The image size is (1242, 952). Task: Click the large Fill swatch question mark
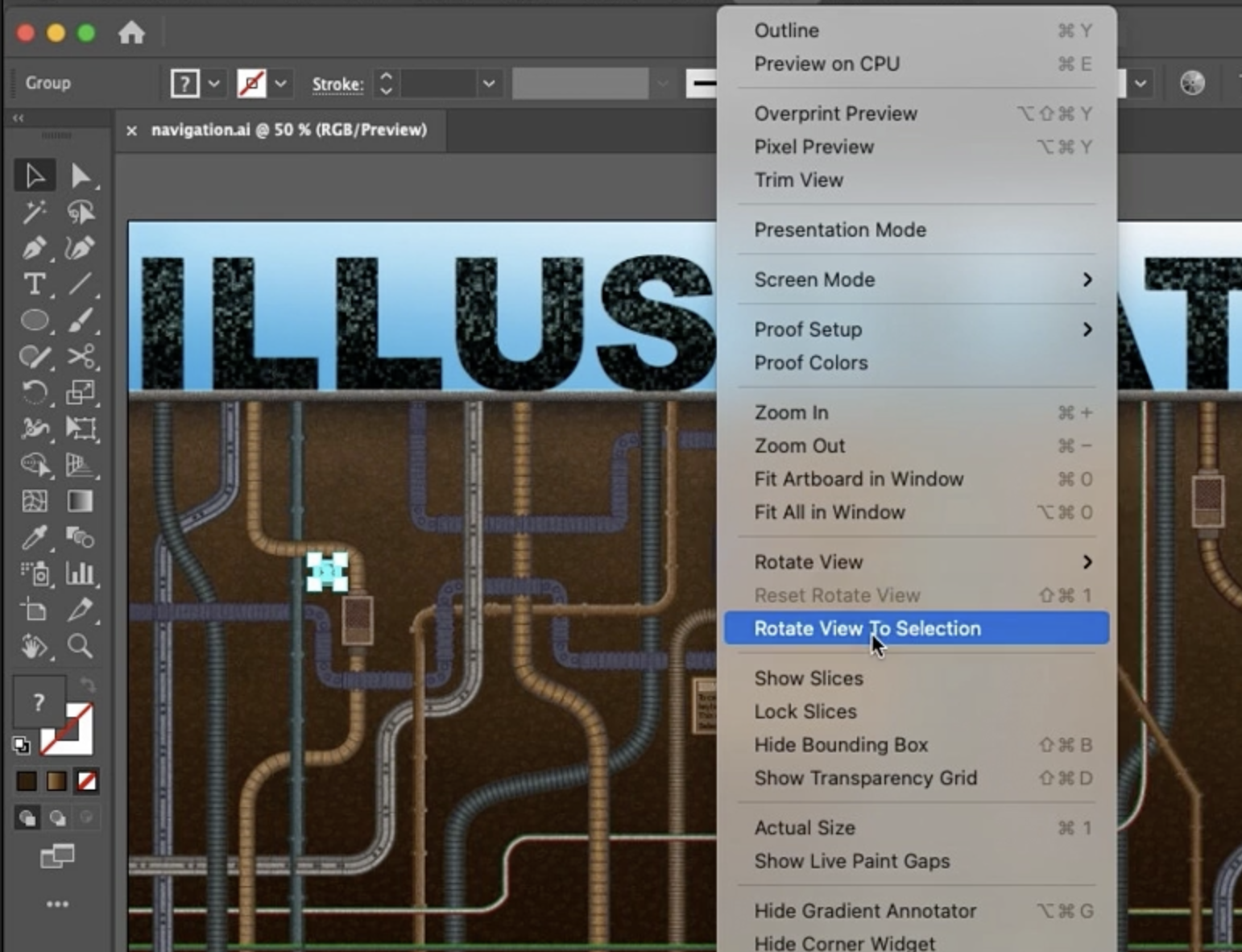click(38, 702)
